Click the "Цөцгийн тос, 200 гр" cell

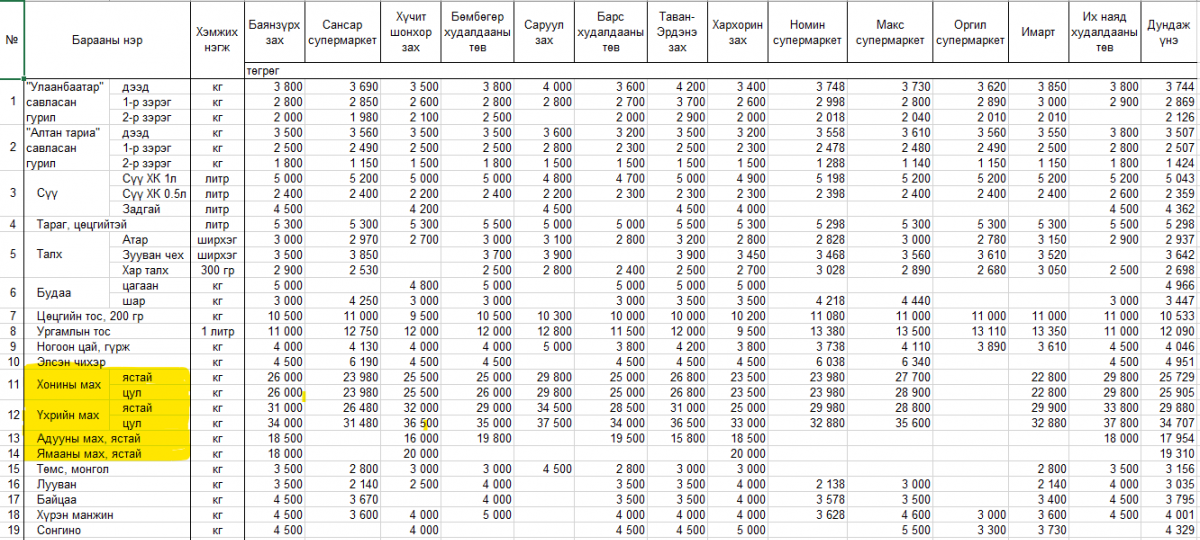click(x=91, y=316)
